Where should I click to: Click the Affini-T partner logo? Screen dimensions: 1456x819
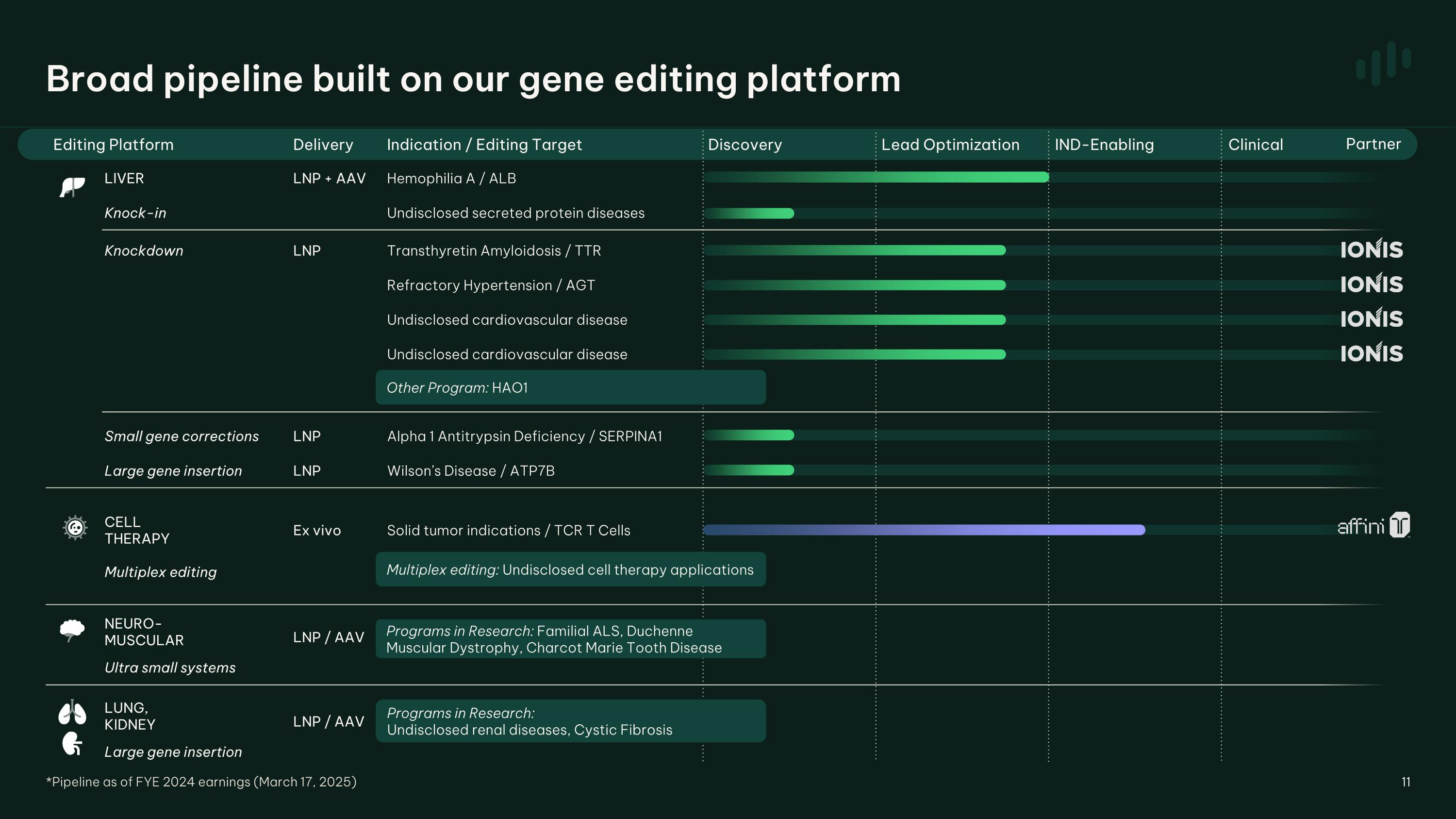click(1373, 526)
